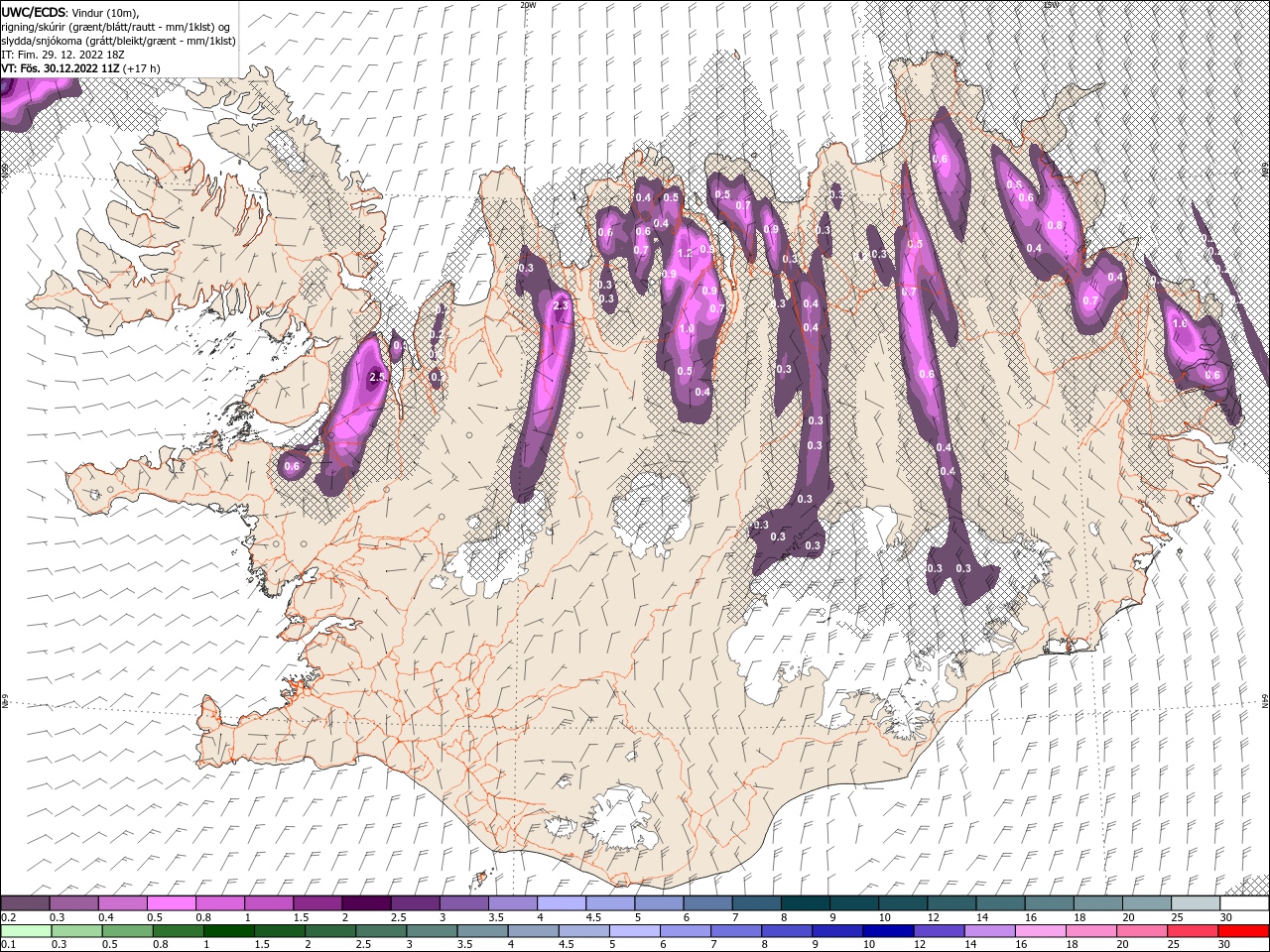Click the '0.2' legend label
Viewport: 1270px width, 952px height.
point(8,918)
